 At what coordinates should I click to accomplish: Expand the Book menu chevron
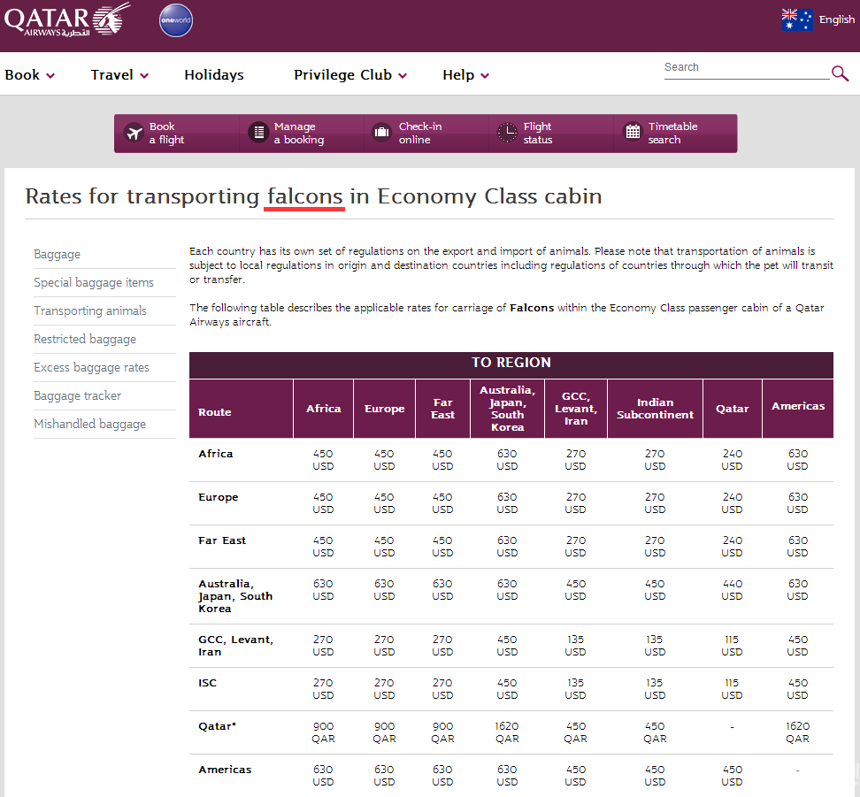(x=50, y=76)
